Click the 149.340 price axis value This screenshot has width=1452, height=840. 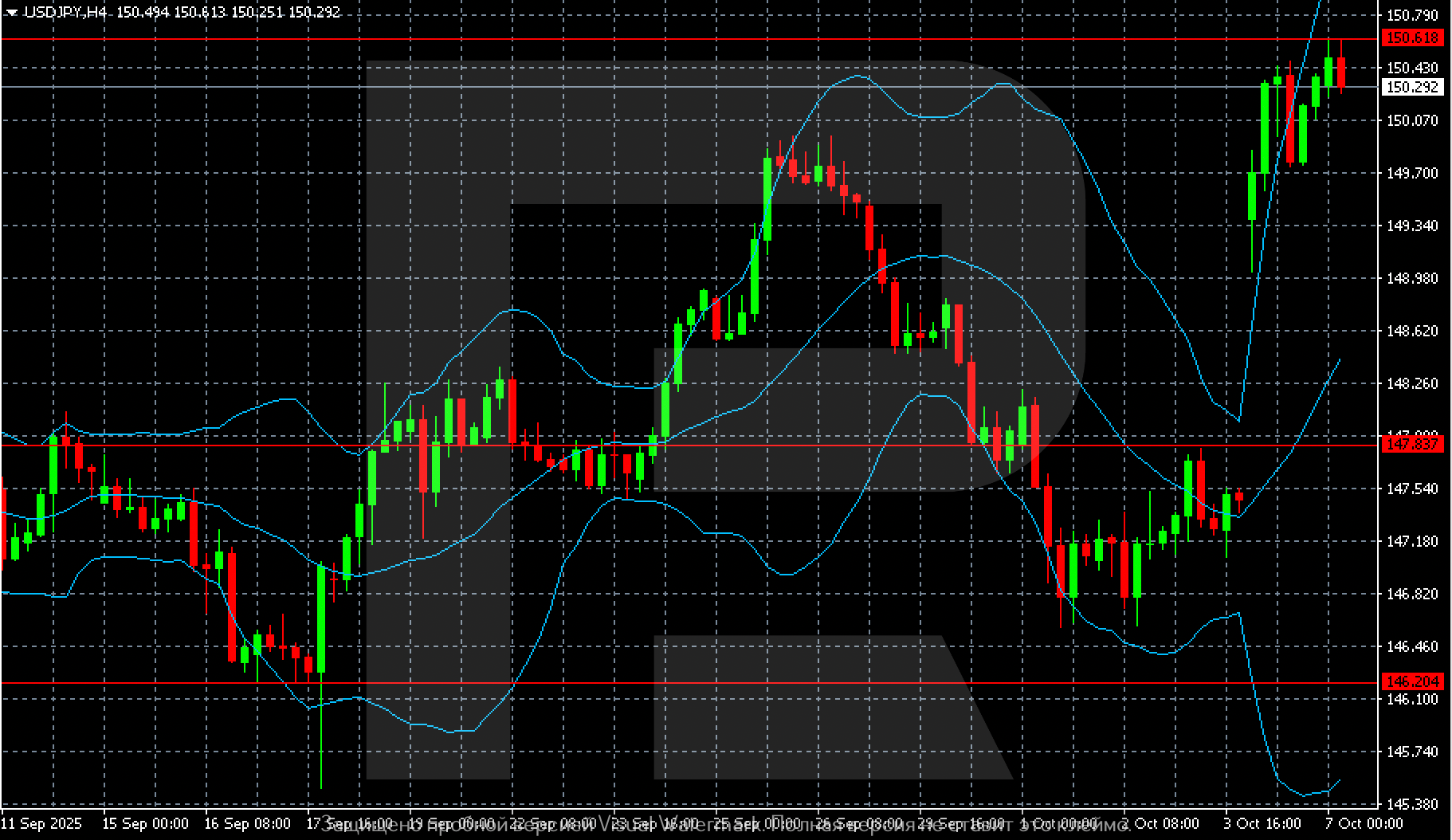[x=1412, y=226]
